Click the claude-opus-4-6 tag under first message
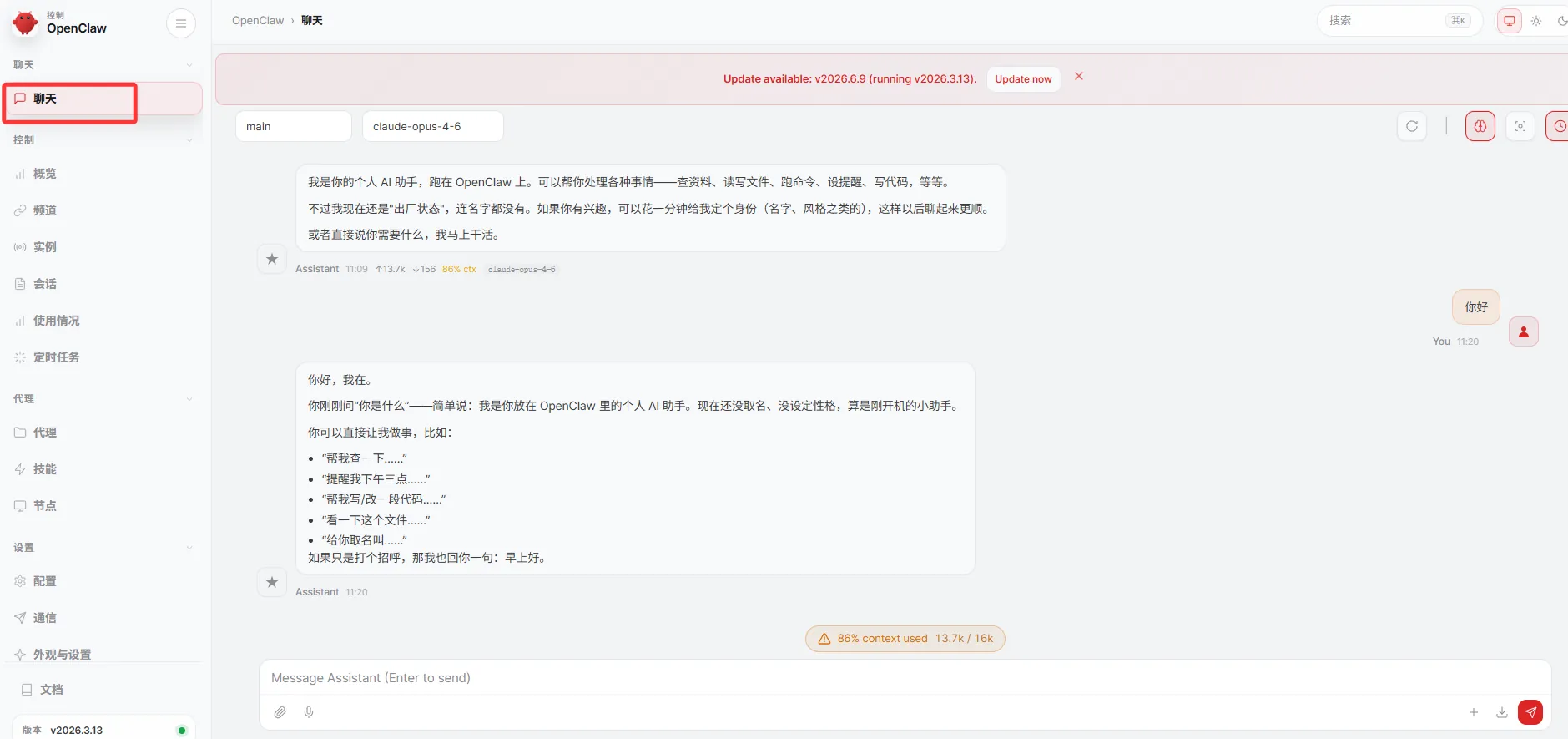The width and height of the screenshot is (1568, 739). [522, 269]
